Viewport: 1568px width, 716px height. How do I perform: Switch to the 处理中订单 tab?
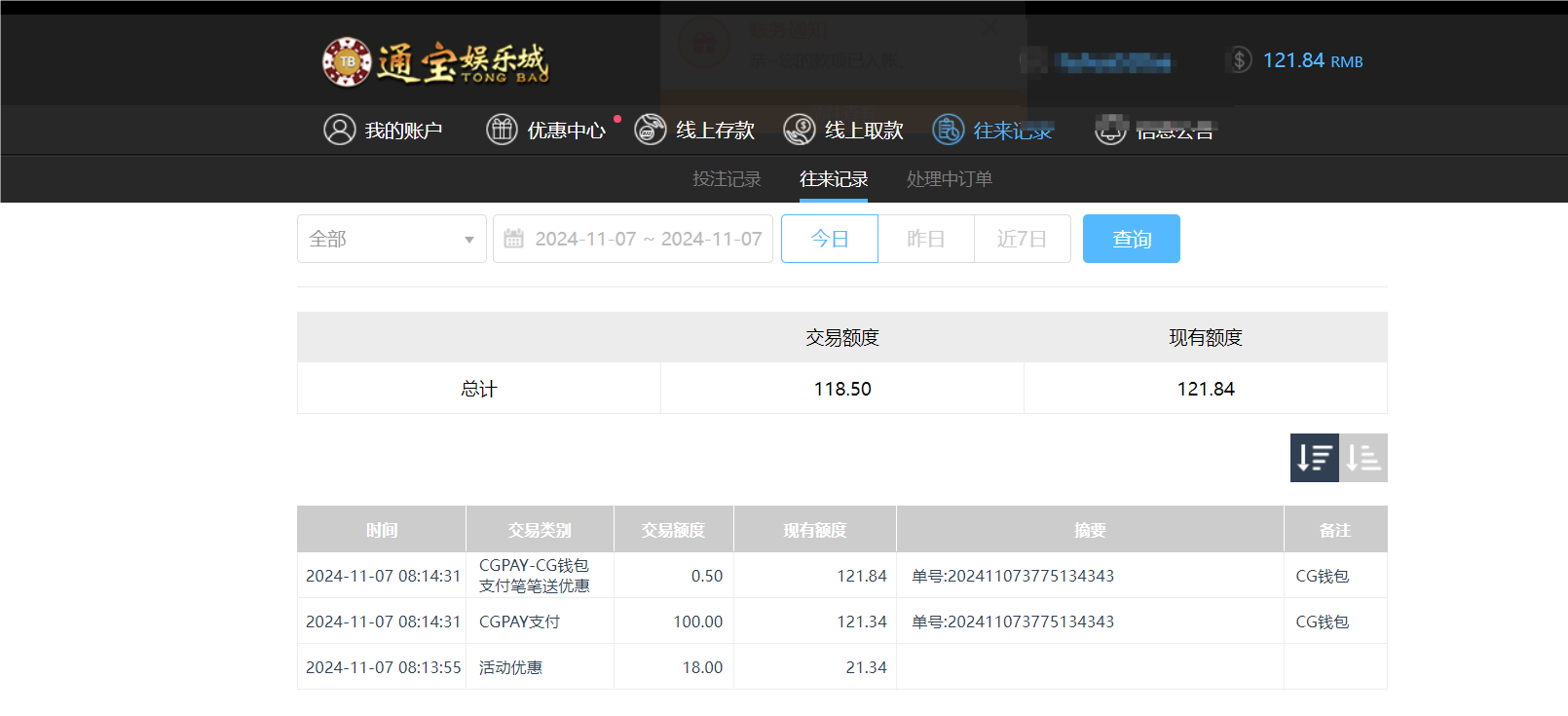[x=949, y=179]
